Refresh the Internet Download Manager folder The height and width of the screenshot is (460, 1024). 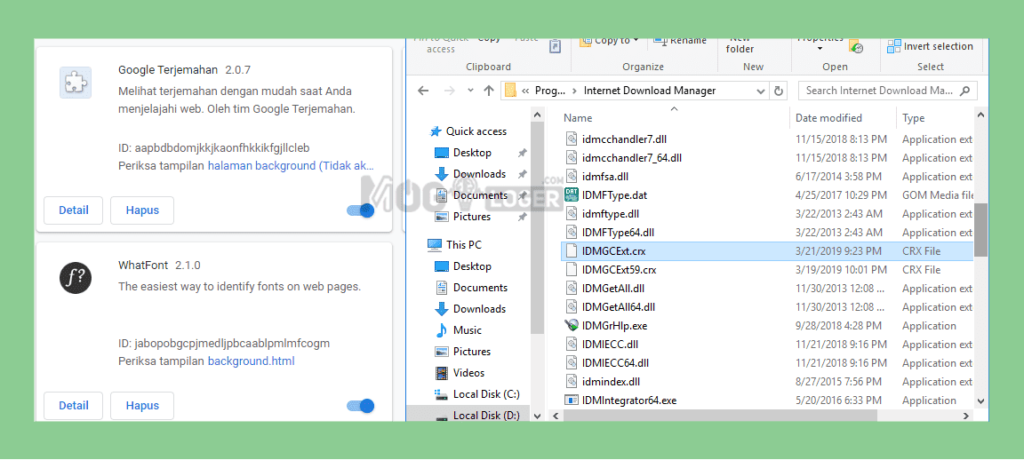[778, 91]
